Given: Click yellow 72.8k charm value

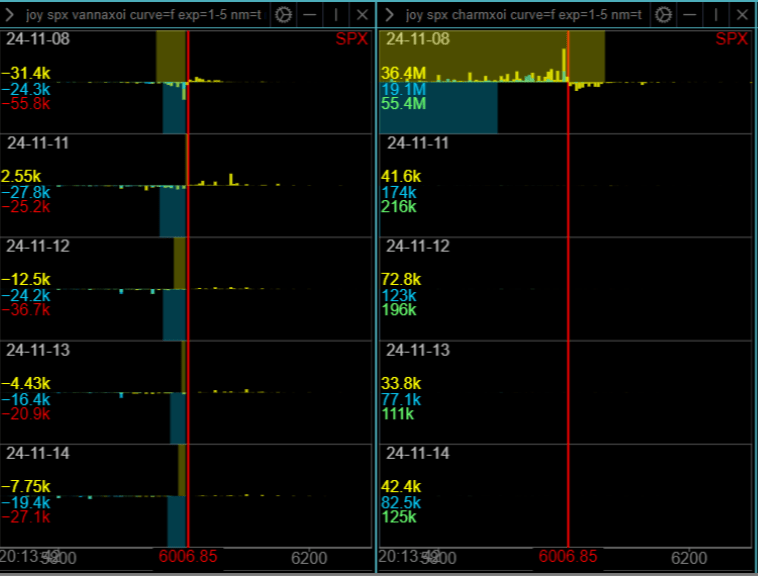Looking at the screenshot, I should tap(401, 280).
